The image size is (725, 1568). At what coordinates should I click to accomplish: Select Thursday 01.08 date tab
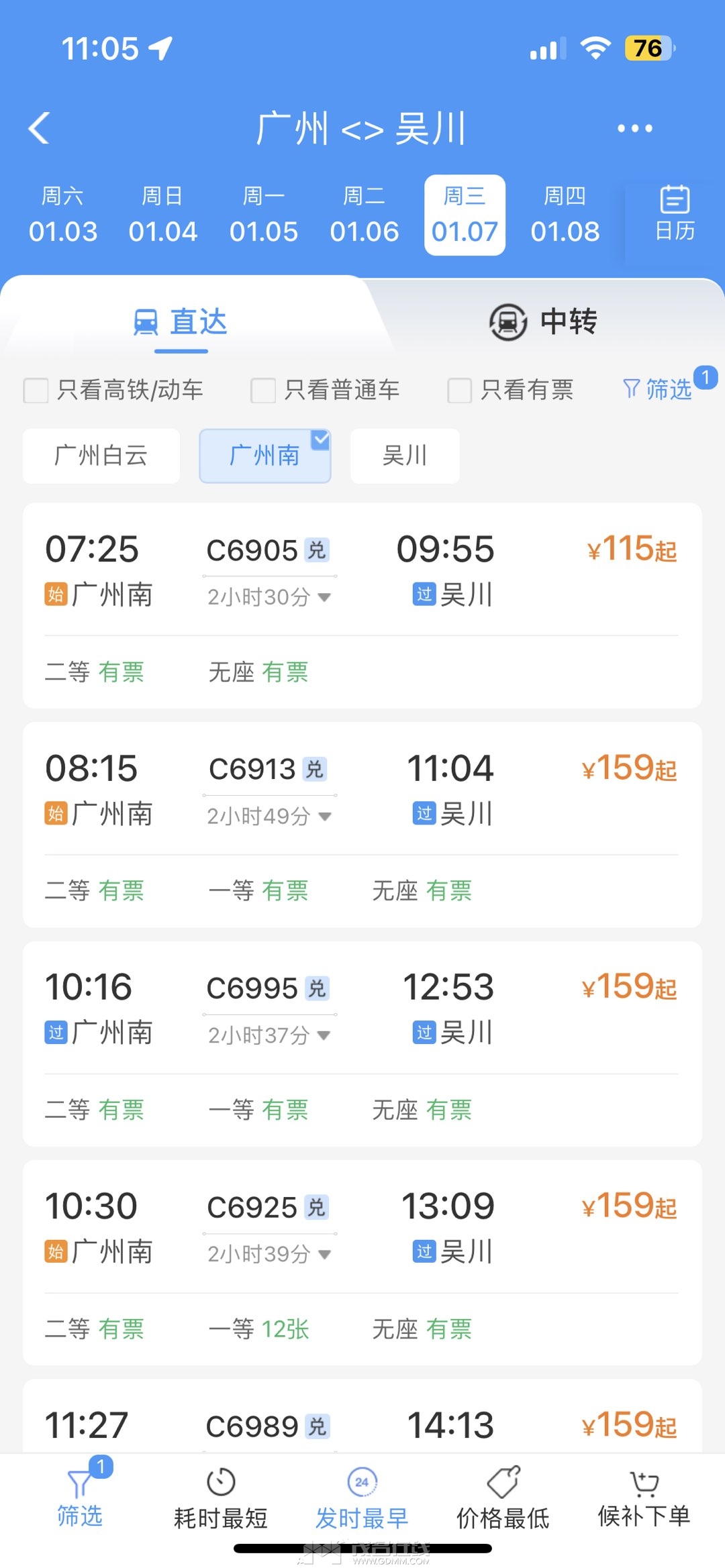pyautogui.click(x=565, y=215)
